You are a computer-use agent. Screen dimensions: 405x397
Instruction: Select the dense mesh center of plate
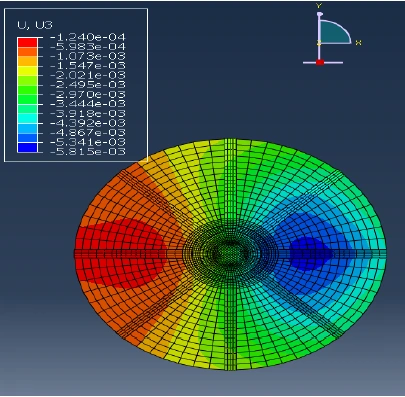click(x=230, y=253)
